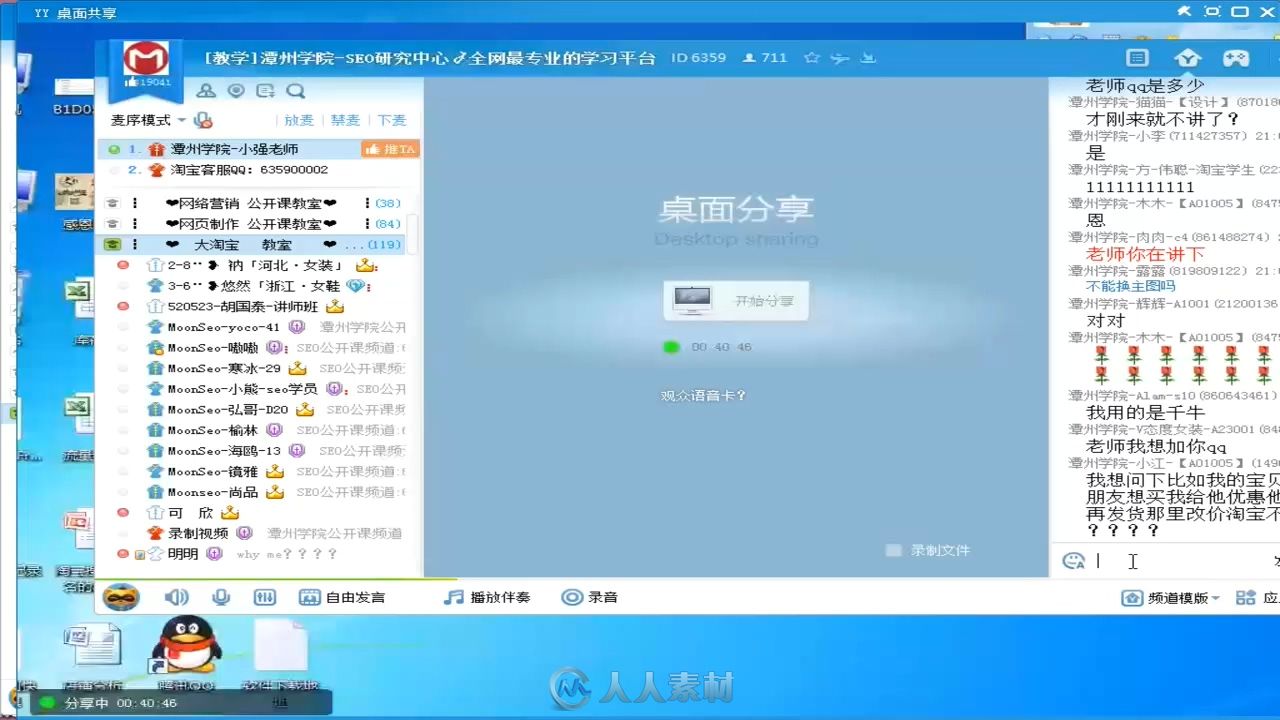Open the list panel icon in the top-right toolbar
The image size is (1280, 720).
pyautogui.click(x=1137, y=58)
